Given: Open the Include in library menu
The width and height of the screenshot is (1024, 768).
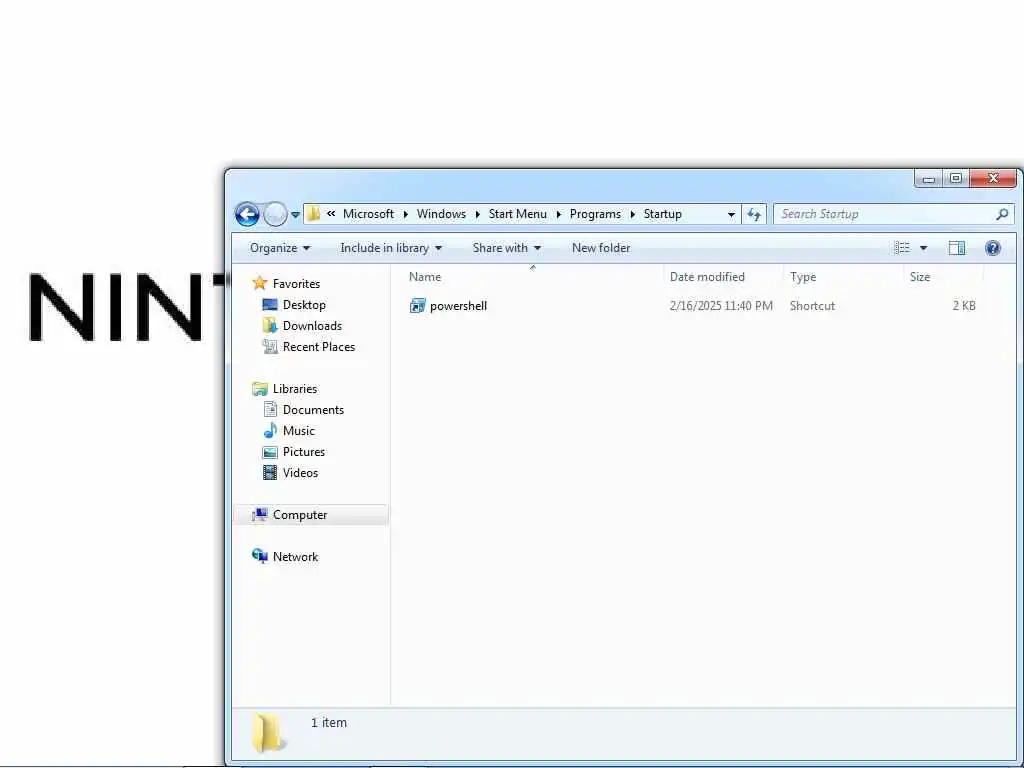Looking at the screenshot, I should [391, 248].
